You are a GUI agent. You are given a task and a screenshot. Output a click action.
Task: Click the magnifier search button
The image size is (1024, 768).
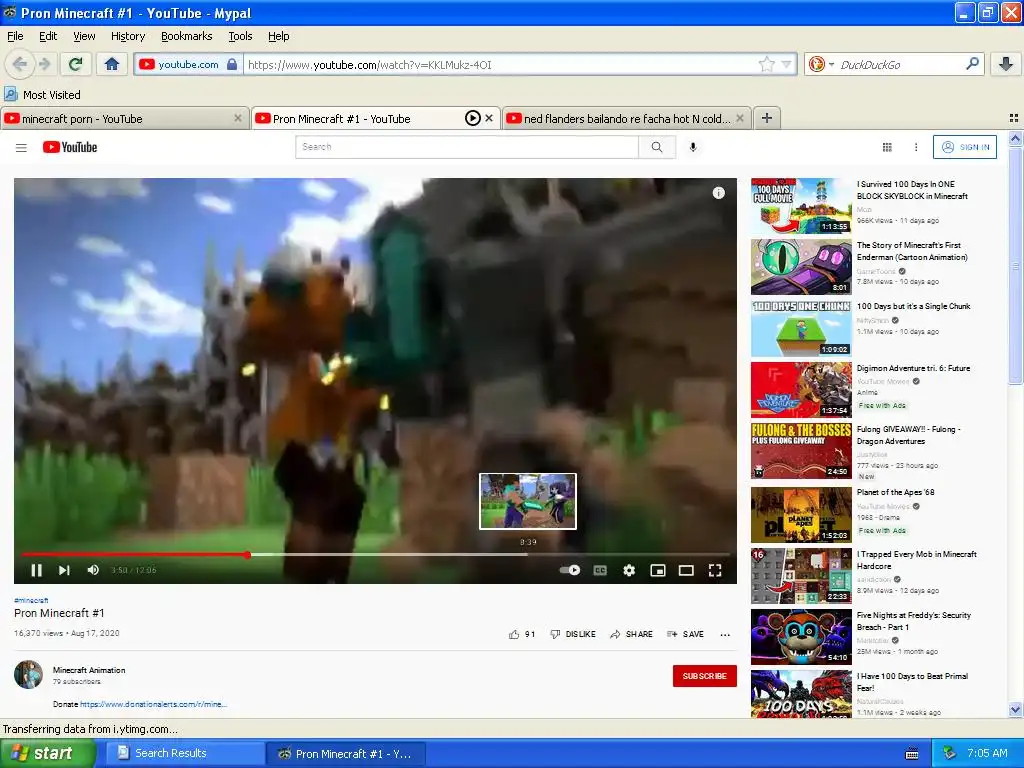pyautogui.click(x=657, y=147)
